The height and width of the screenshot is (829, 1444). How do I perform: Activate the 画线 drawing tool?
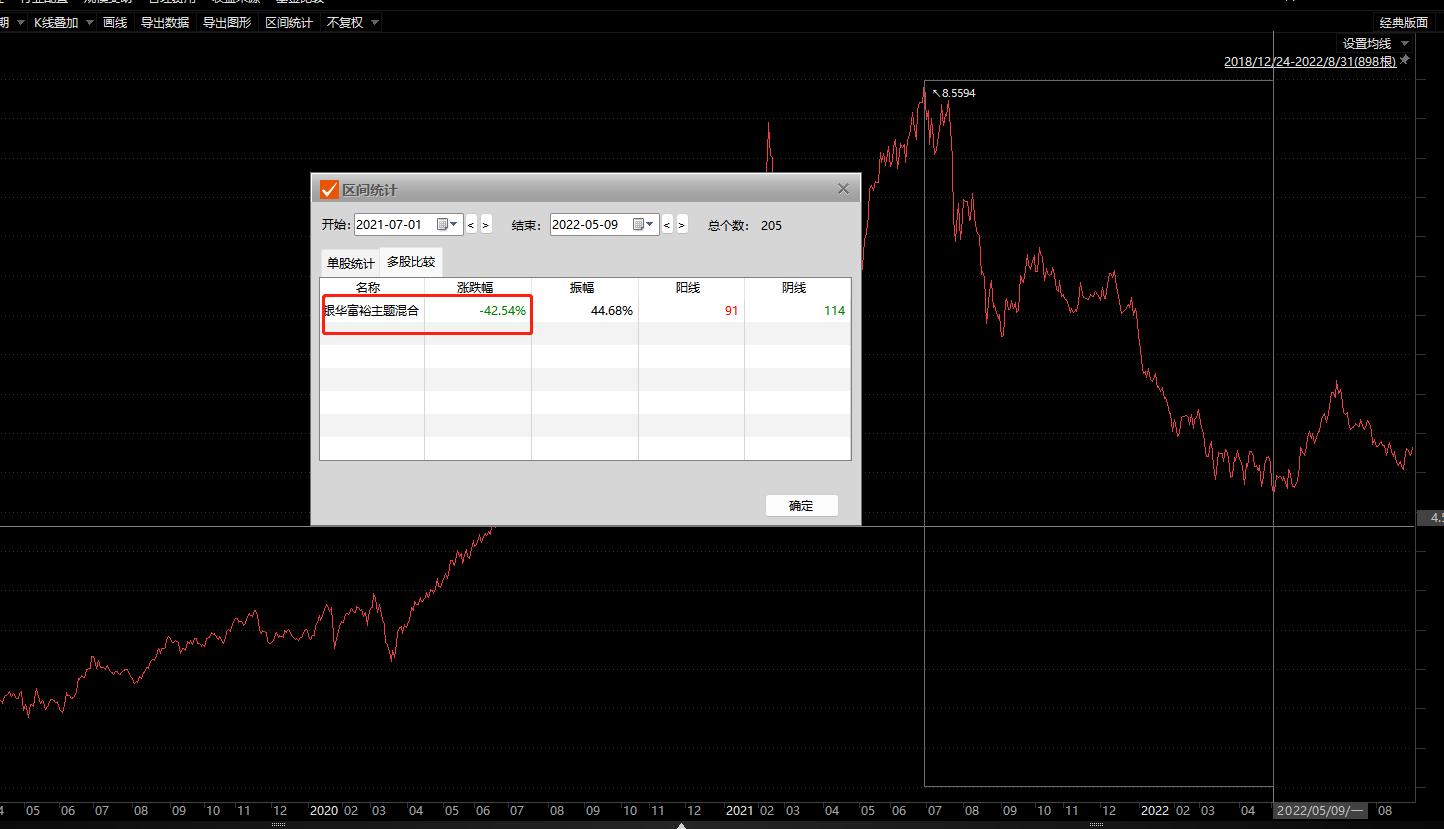[x=115, y=22]
